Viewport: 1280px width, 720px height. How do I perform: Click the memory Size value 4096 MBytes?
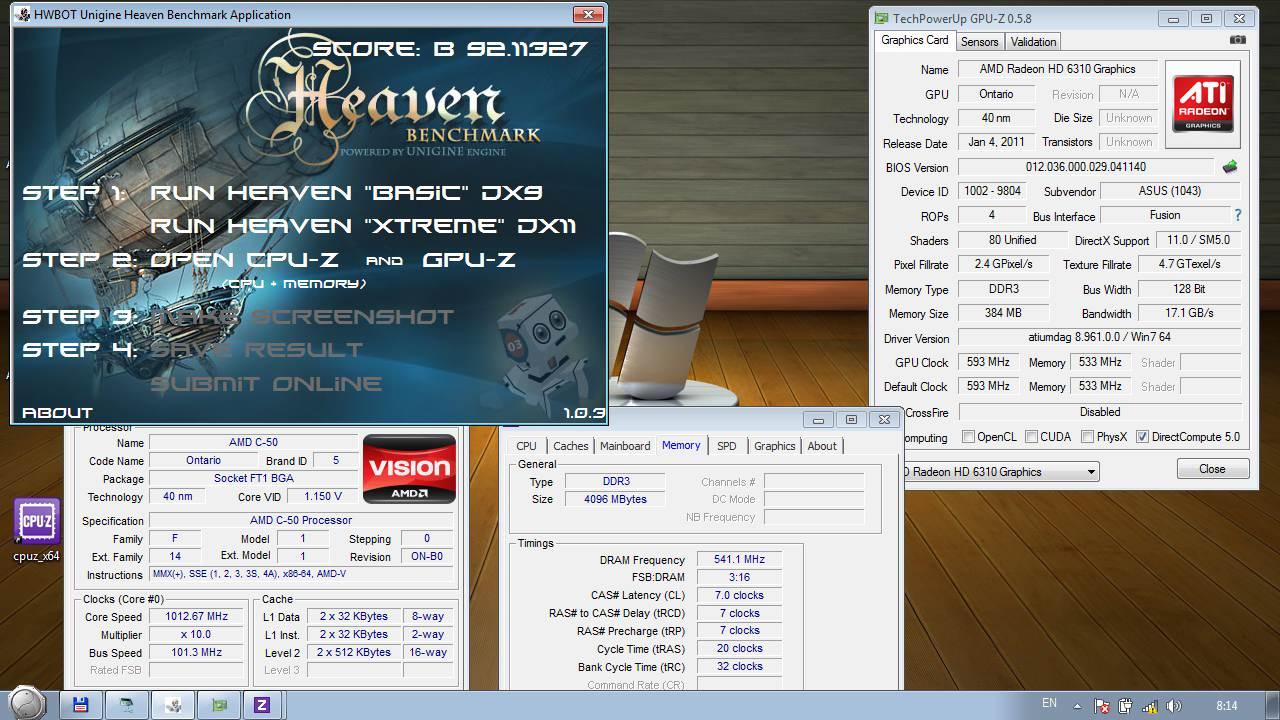coord(615,499)
